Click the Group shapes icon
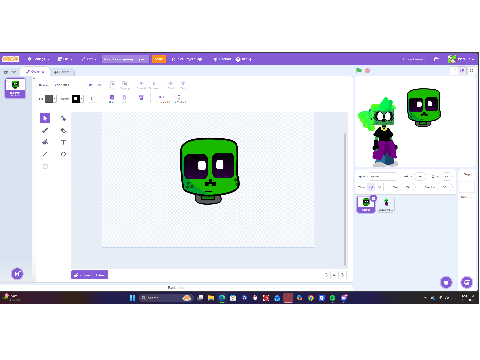 tap(112, 85)
